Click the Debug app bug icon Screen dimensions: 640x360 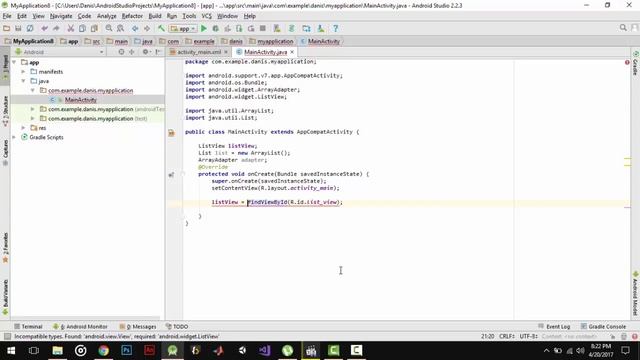pos(216,28)
